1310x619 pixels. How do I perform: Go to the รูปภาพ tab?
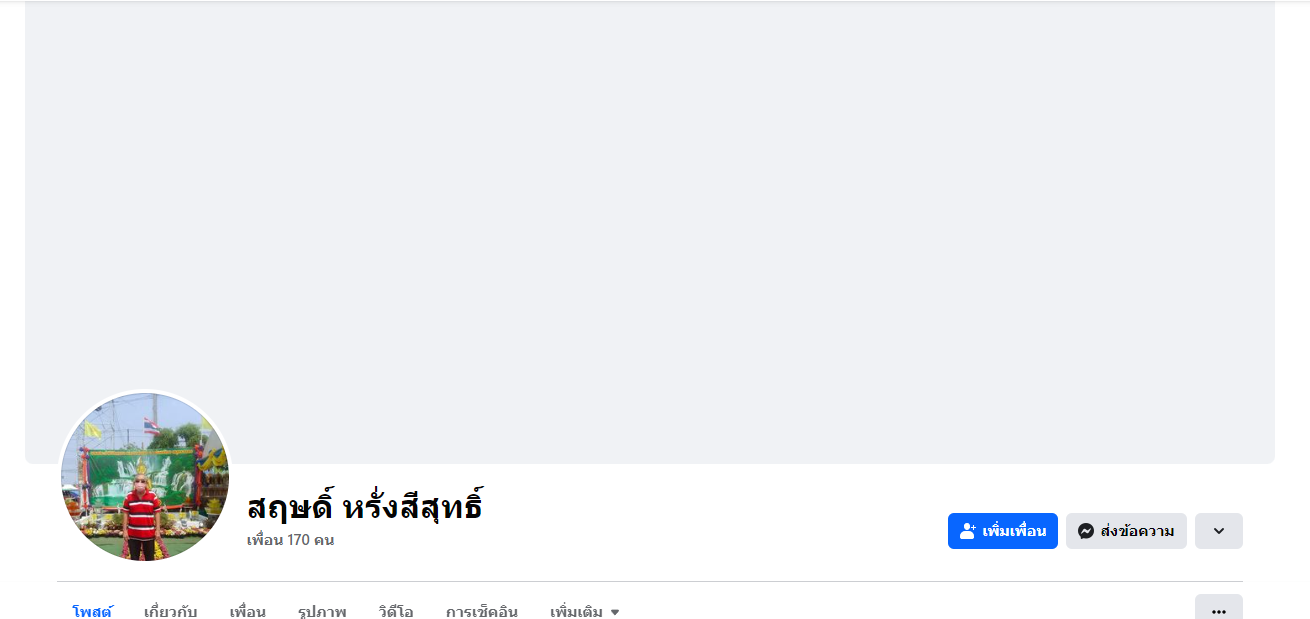tap(322, 610)
